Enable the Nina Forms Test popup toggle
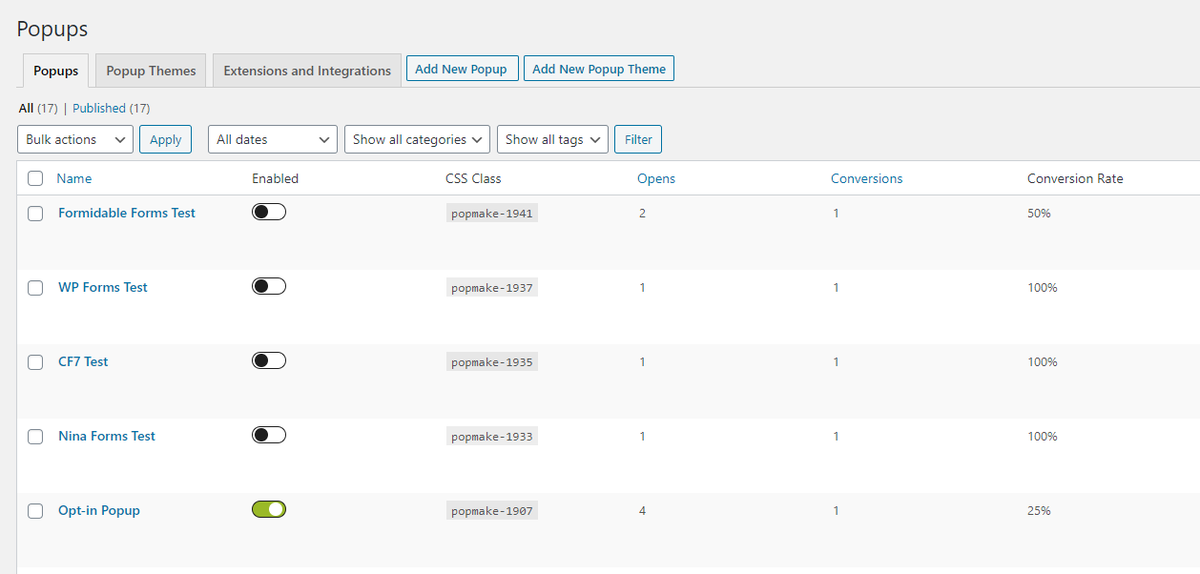 (x=269, y=435)
